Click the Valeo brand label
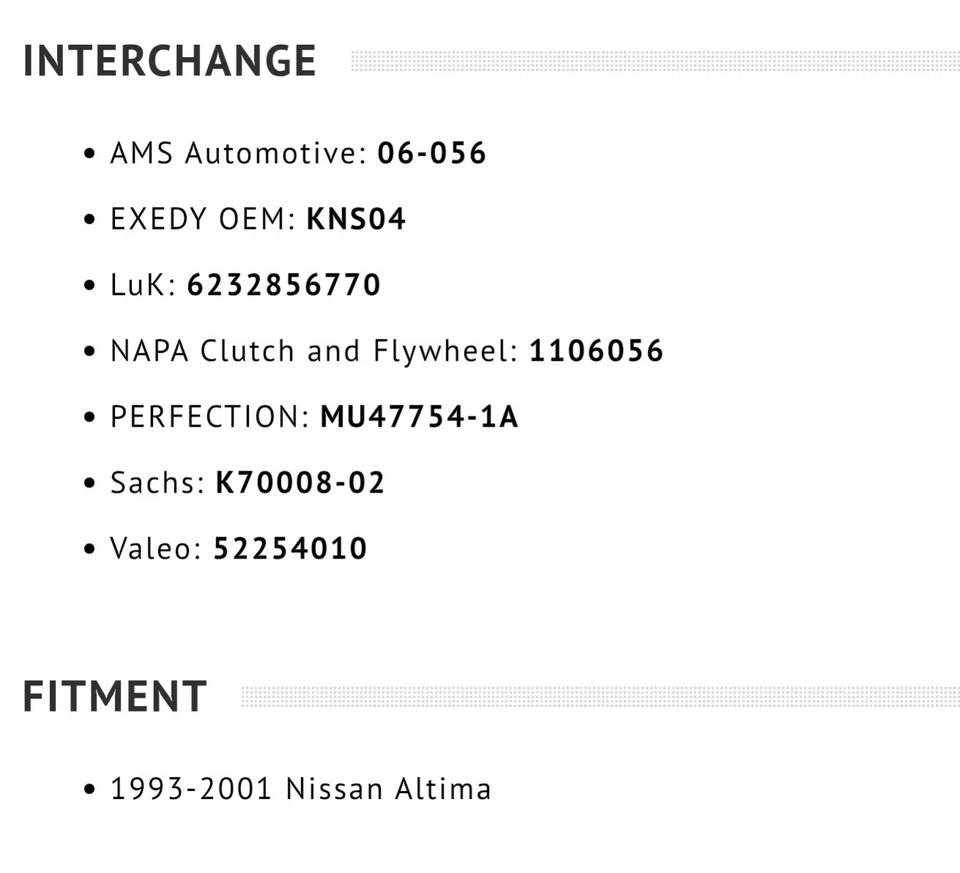 coord(156,549)
